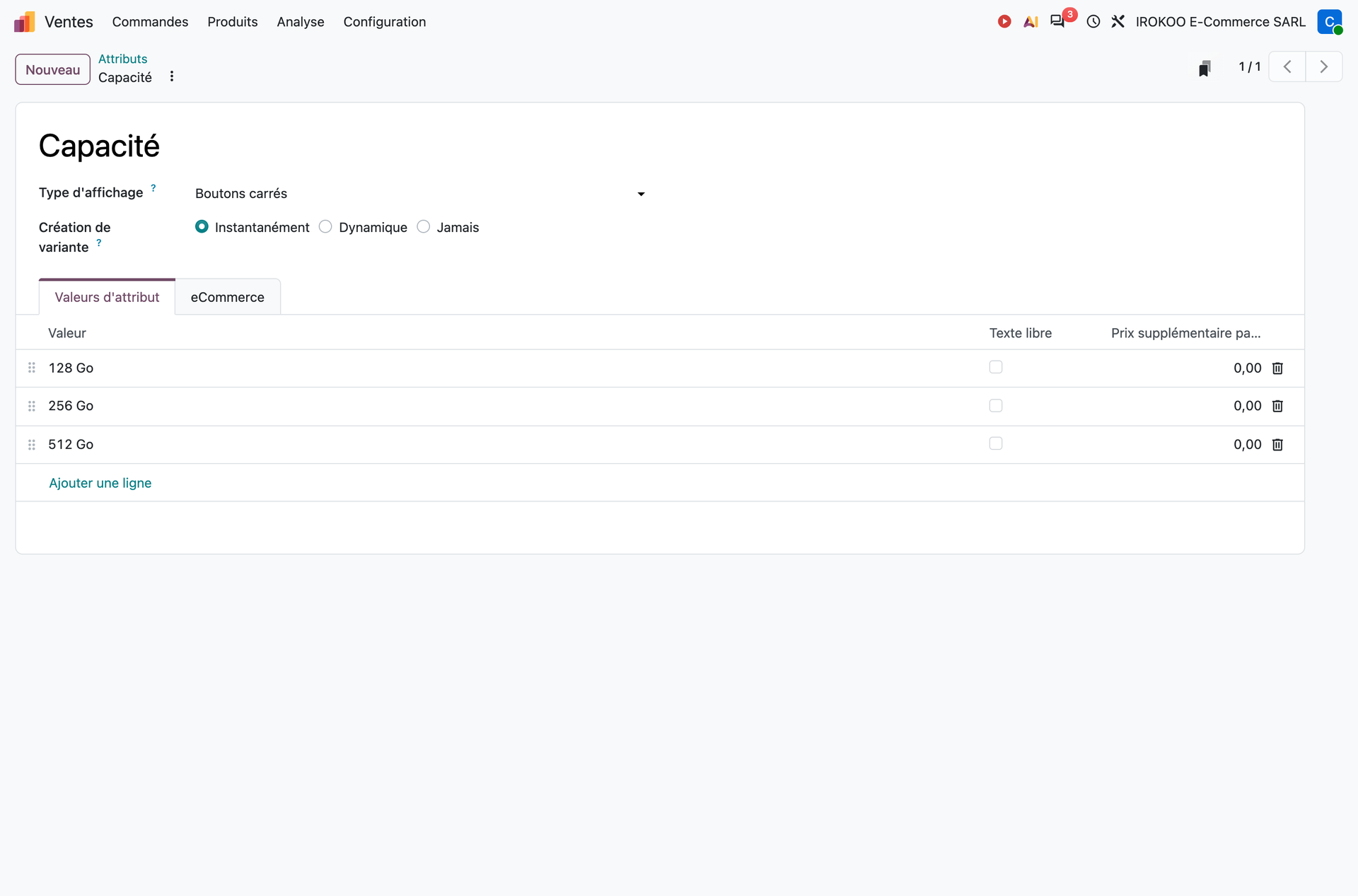Switch to the eCommerce tab

point(228,297)
